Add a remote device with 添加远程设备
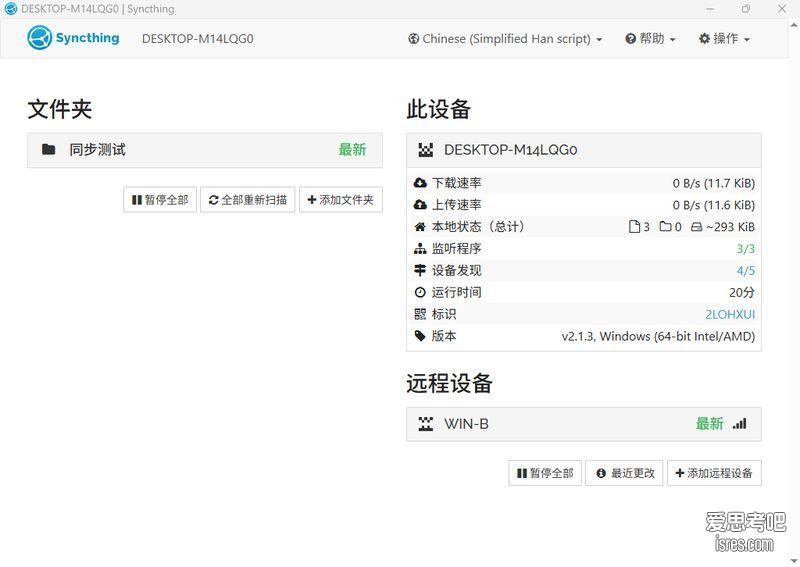 point(714,473)
